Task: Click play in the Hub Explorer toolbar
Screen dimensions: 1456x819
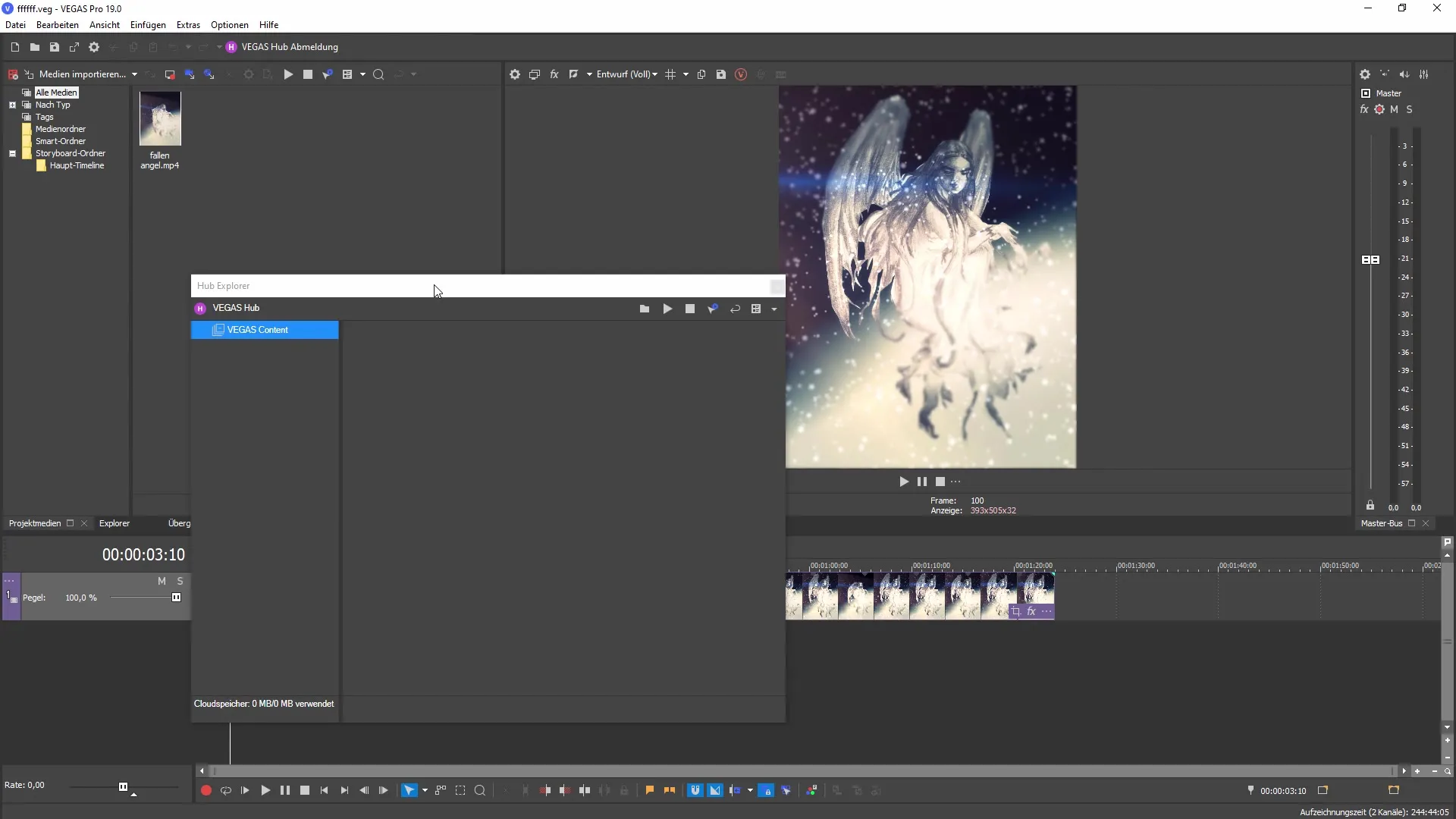Action: click(x=667, y=309)
